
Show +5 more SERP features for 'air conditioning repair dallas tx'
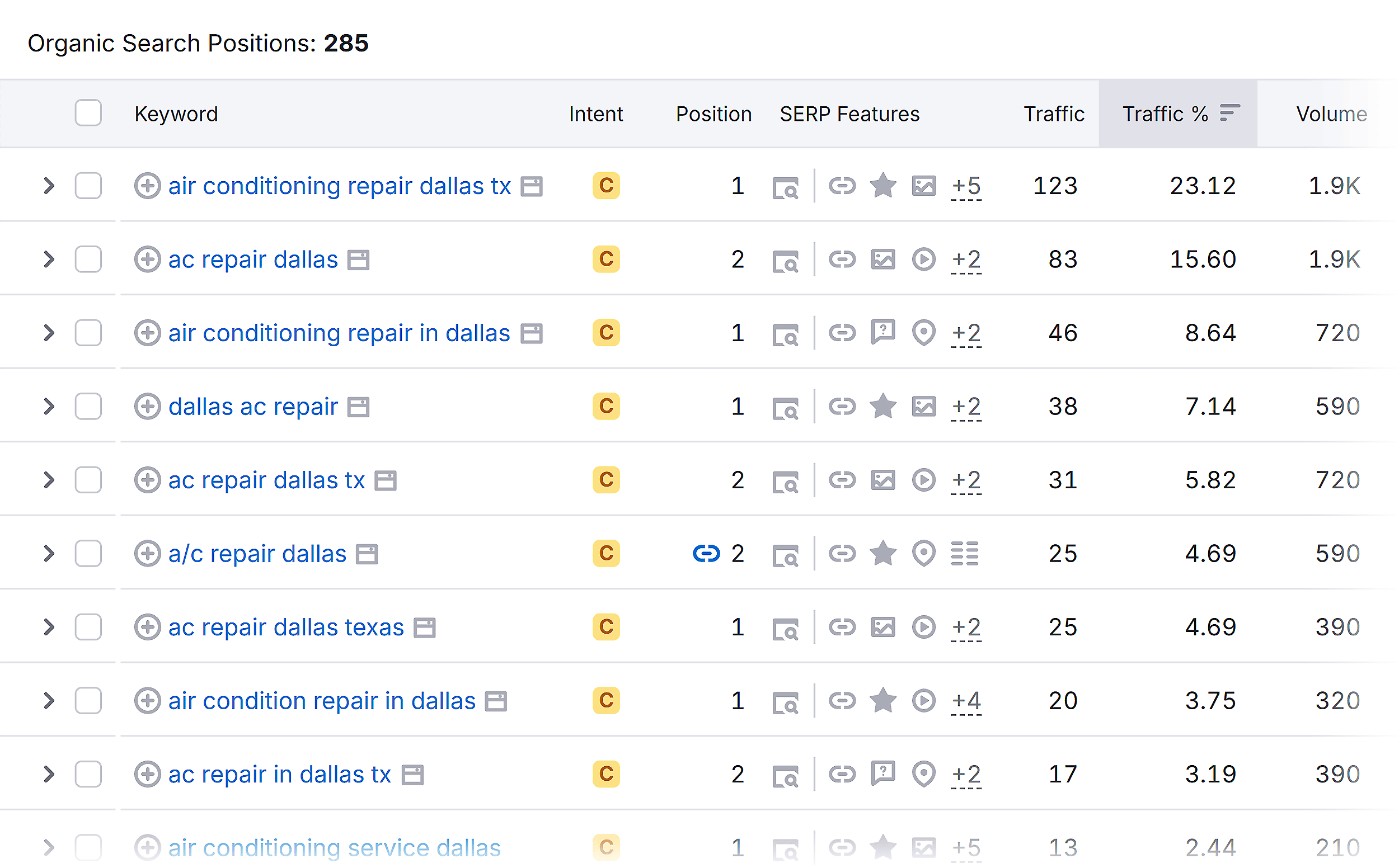coord(966,187)
